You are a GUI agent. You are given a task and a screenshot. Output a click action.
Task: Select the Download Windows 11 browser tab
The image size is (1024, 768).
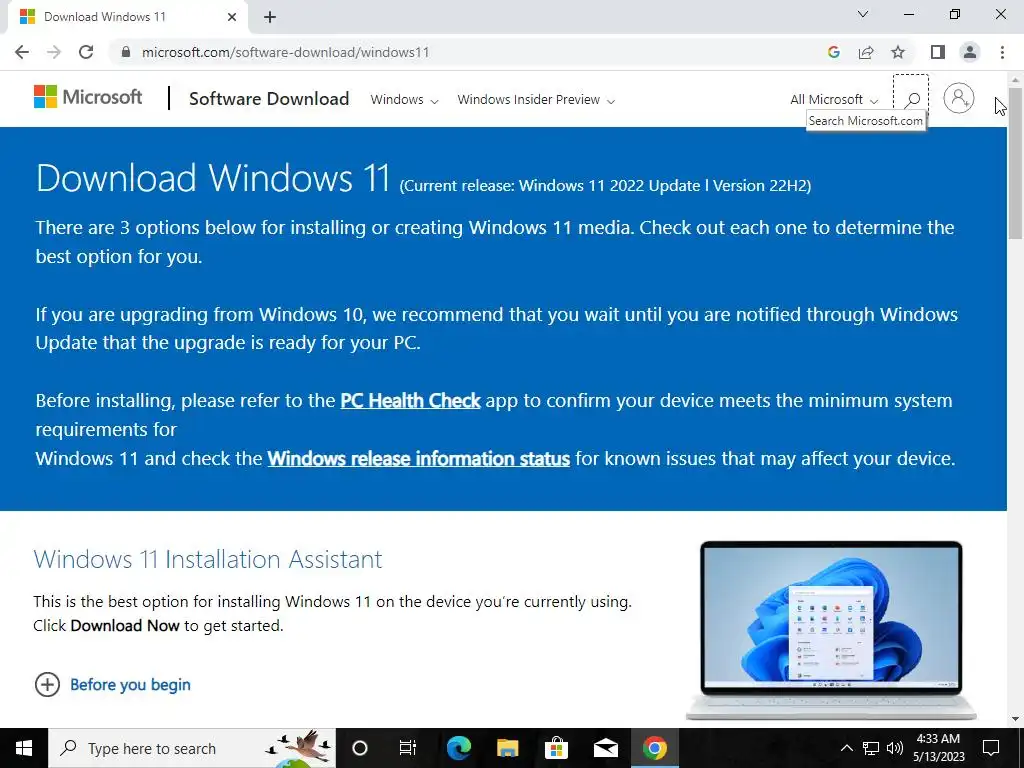pos(127,17)
